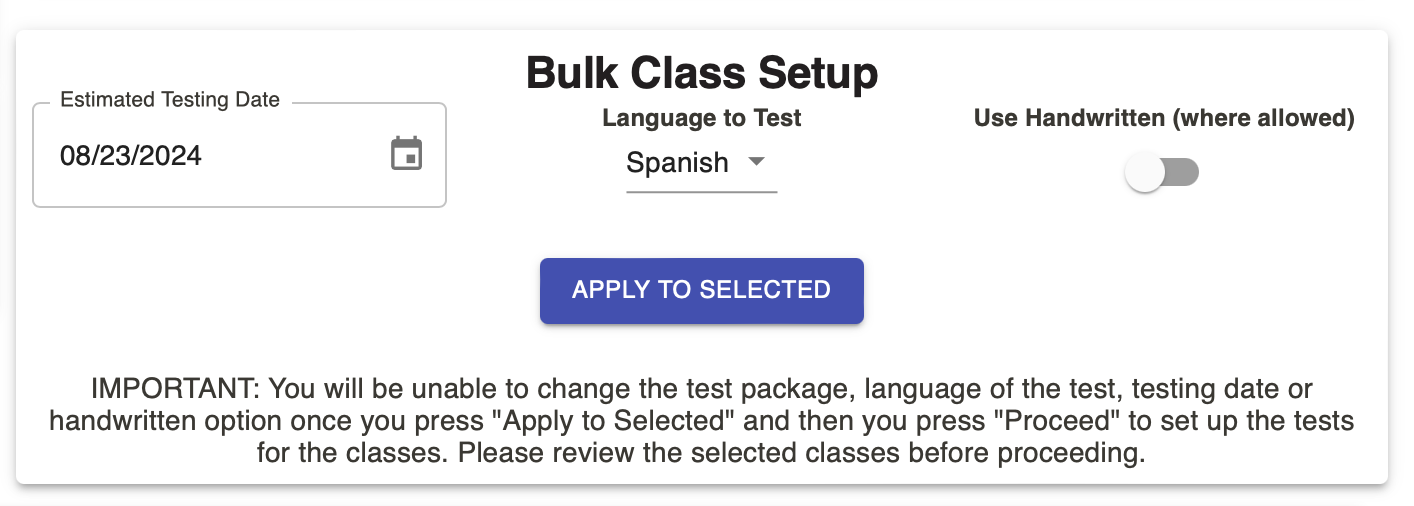This screenshot has height=506, width=1414.
Task: Click the Bulk Class Setup heading
Action: point(702,73)
